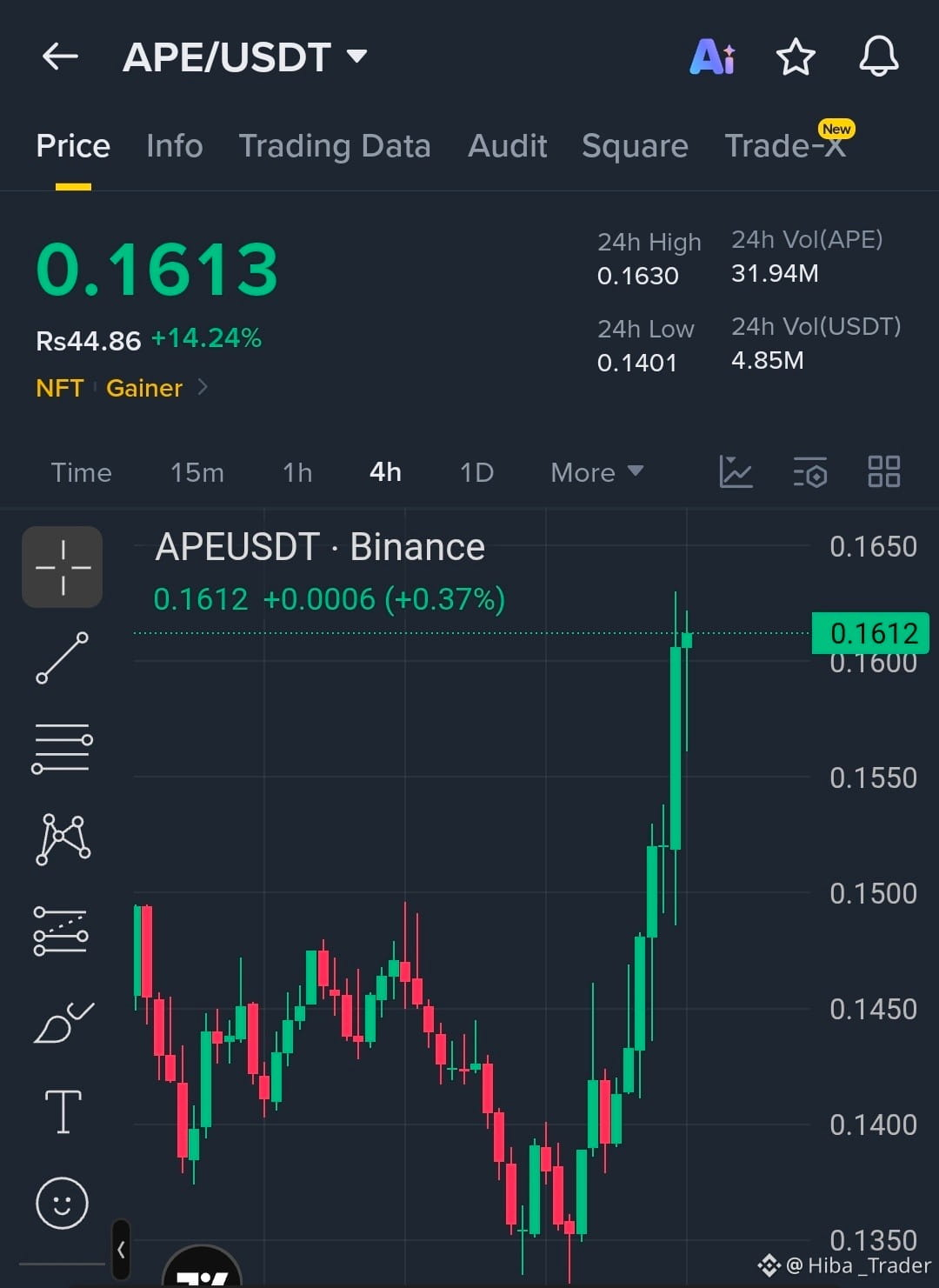Tap the current price label 0.1612

pyautogui.click(x=870, y=633)
